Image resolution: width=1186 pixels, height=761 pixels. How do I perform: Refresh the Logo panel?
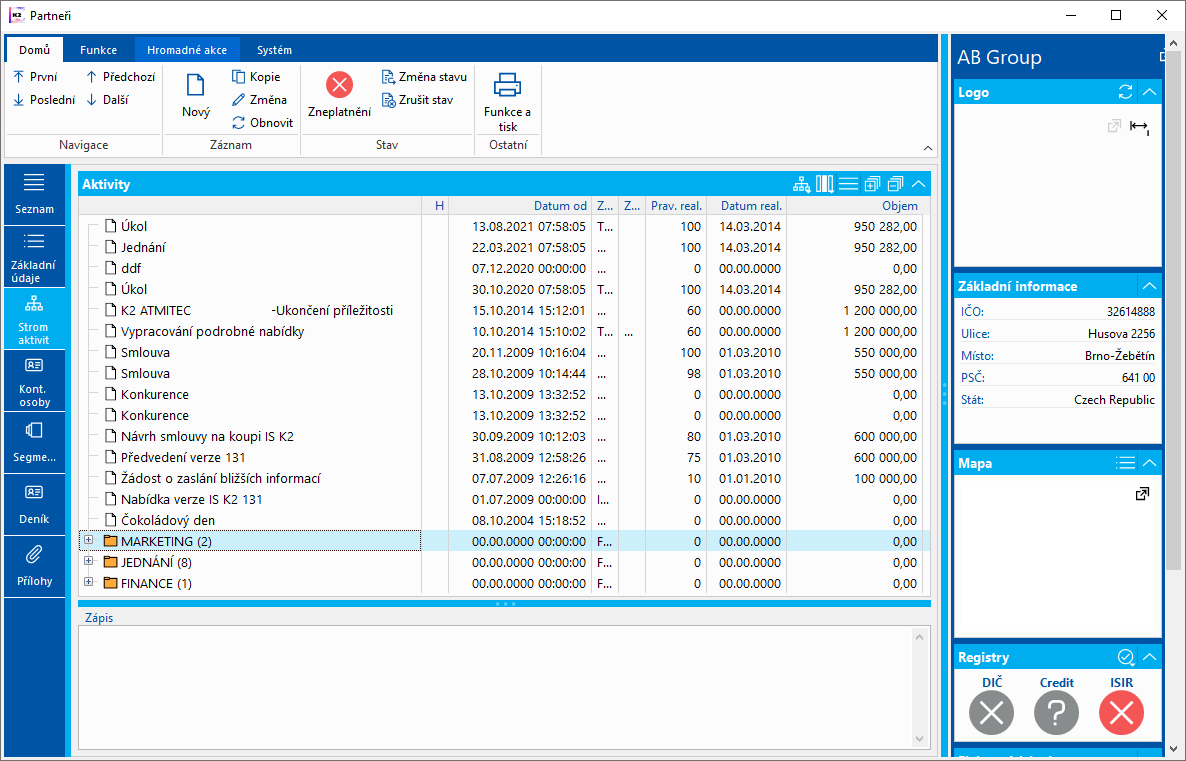point(1125,92)
